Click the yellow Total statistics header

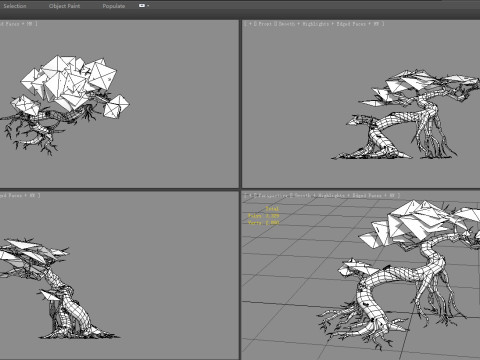pos(272,209)
